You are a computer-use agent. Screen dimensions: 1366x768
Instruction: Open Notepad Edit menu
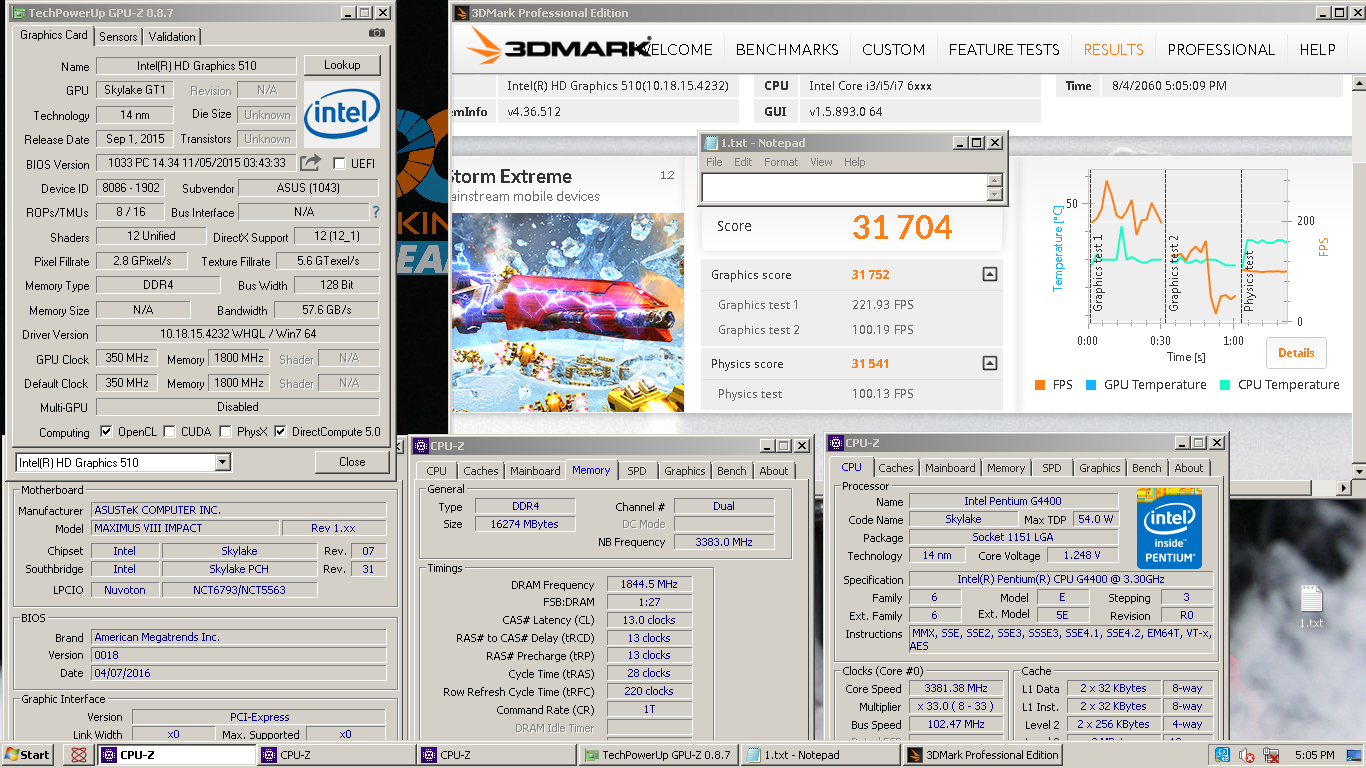click(x=743, y=162)
